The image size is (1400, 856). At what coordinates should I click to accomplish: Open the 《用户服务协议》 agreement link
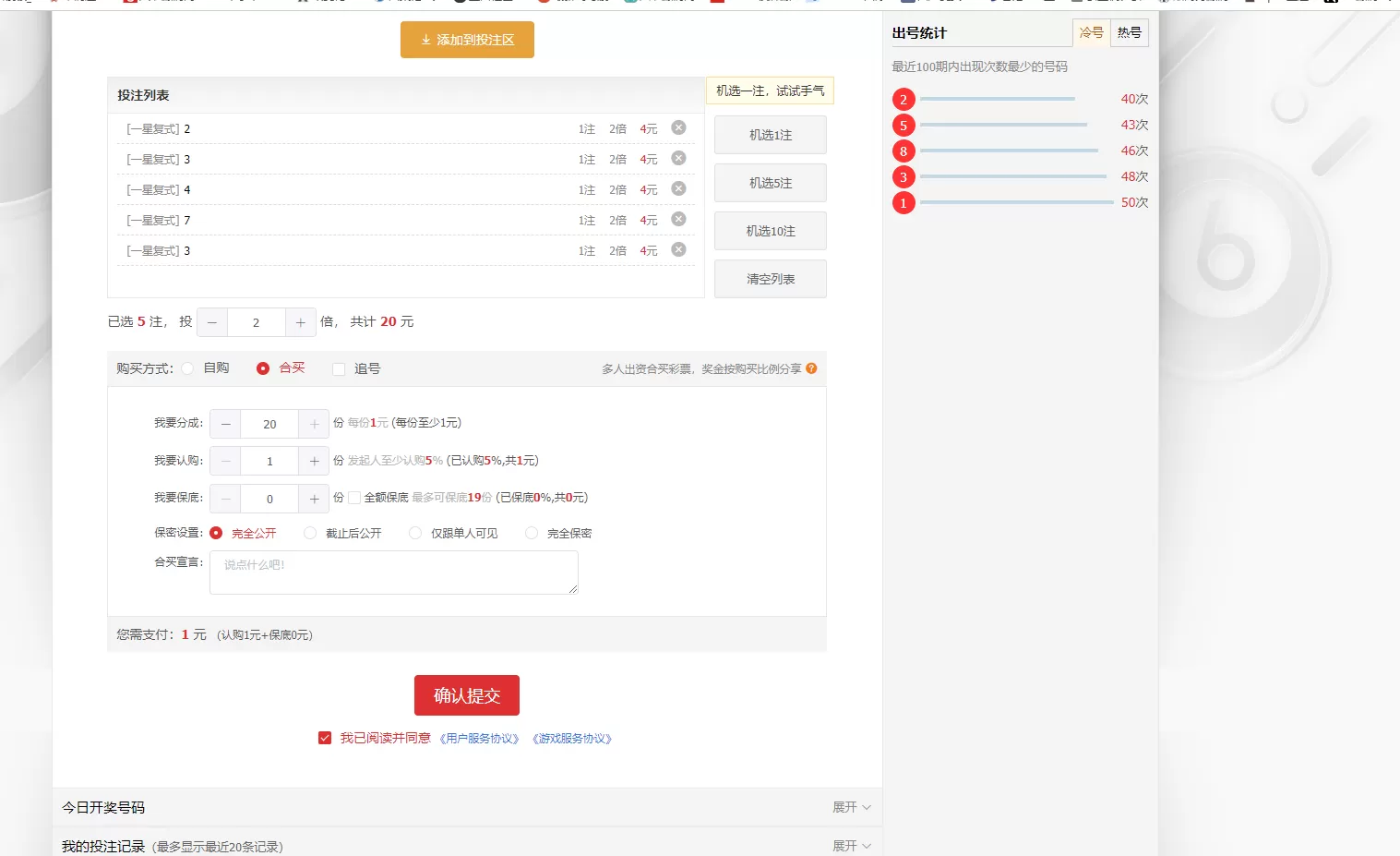click(x=478, y=738)
